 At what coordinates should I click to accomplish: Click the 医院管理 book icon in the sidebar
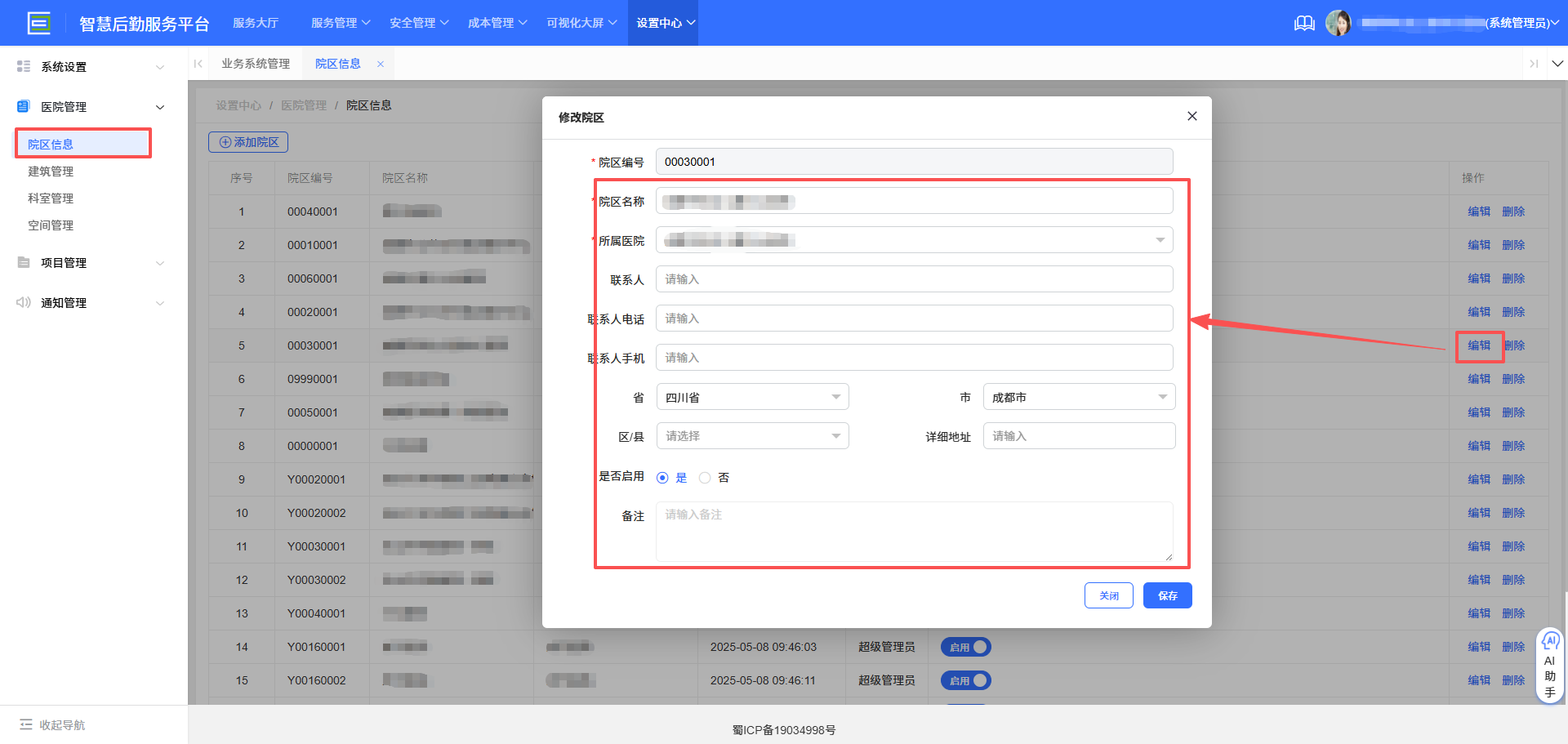tap(21, 106)
